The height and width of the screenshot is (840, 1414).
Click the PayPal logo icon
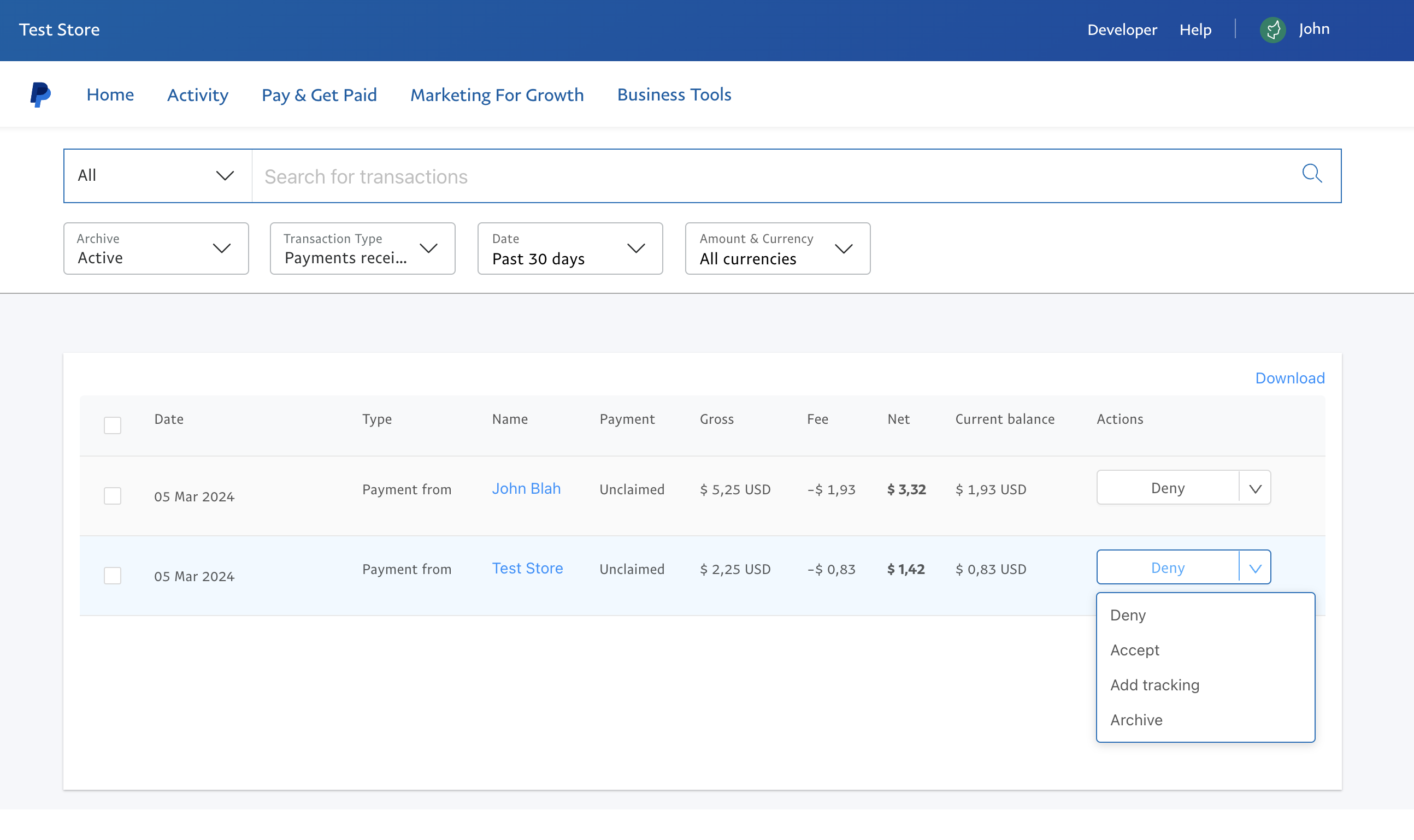(41, 94)
